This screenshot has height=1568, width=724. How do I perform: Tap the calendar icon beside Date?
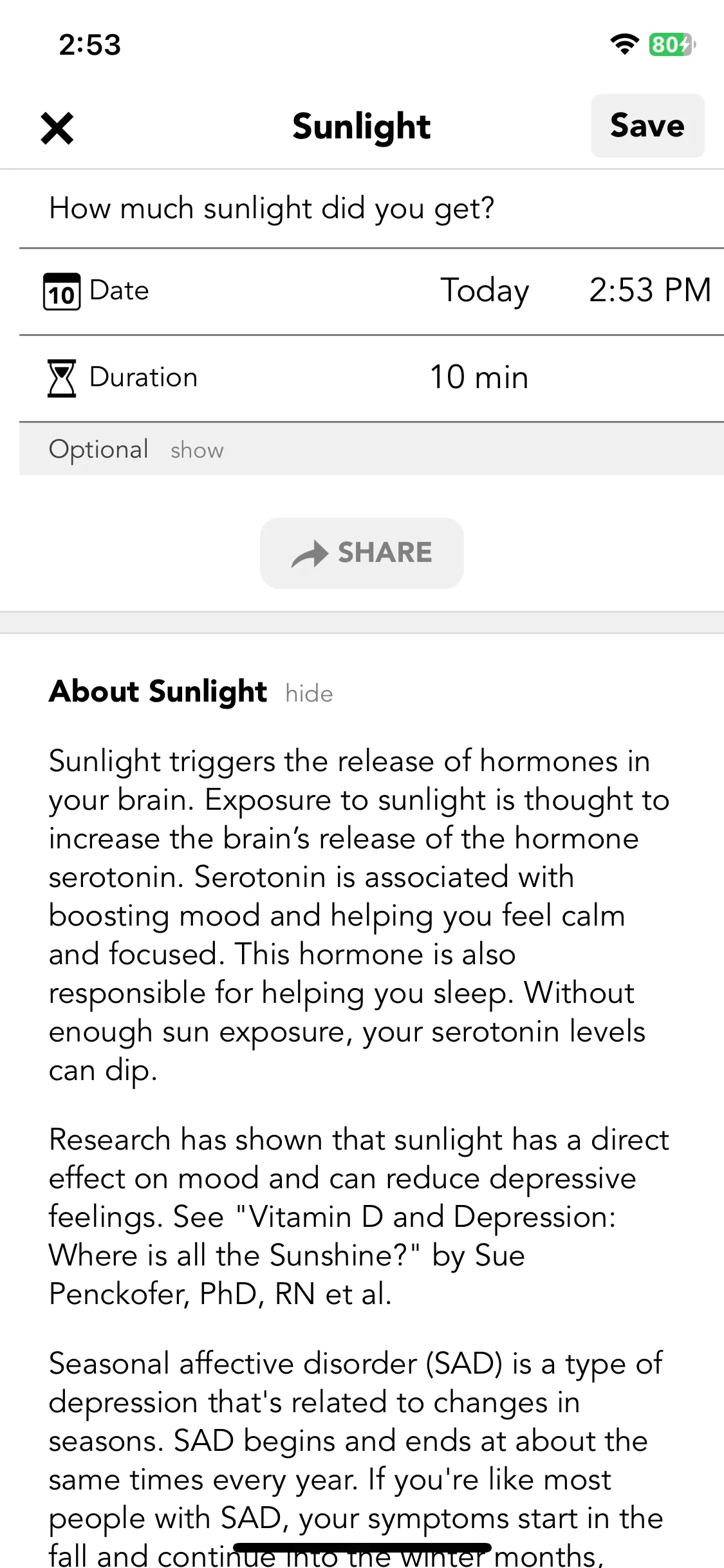[62, 292]
